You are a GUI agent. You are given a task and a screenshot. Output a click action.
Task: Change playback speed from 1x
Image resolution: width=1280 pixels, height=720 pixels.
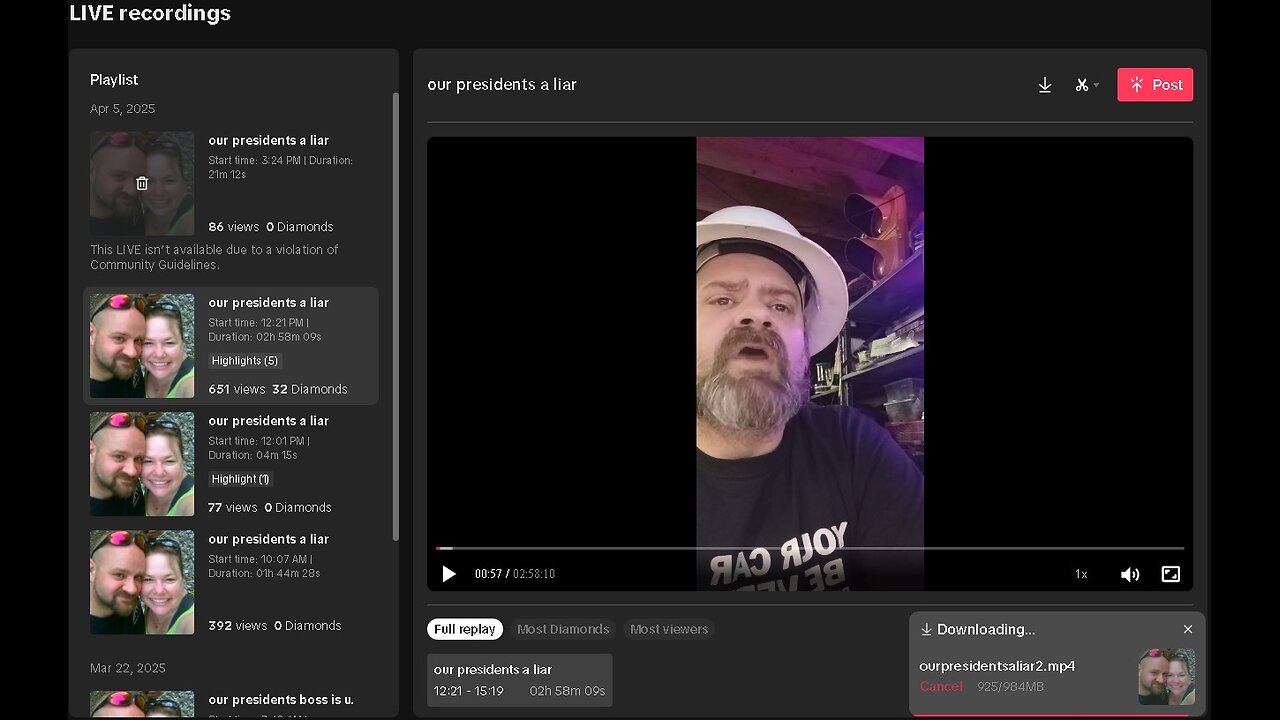(1081, 574)
